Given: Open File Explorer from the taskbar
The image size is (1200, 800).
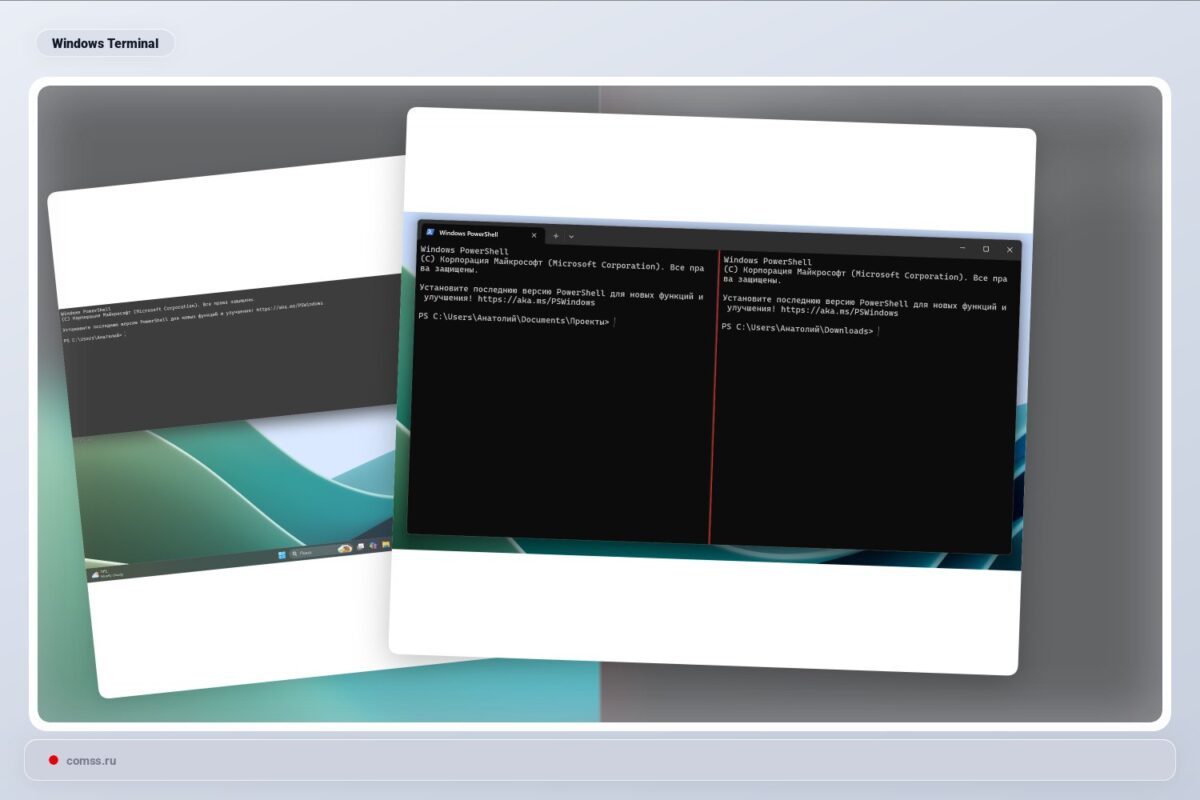Looking at the screenshot, I should point(386,545).
